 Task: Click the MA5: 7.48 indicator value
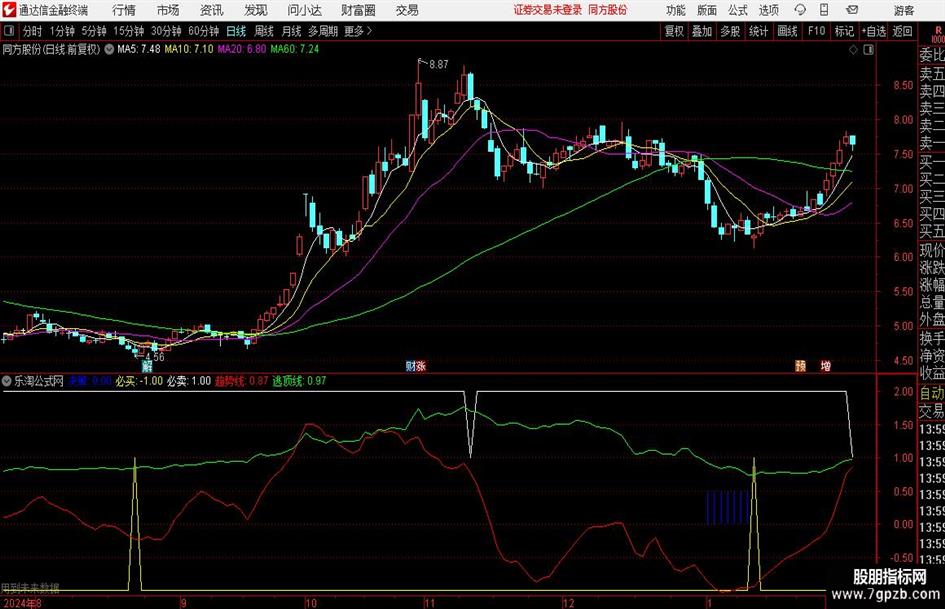coord(139,49)
